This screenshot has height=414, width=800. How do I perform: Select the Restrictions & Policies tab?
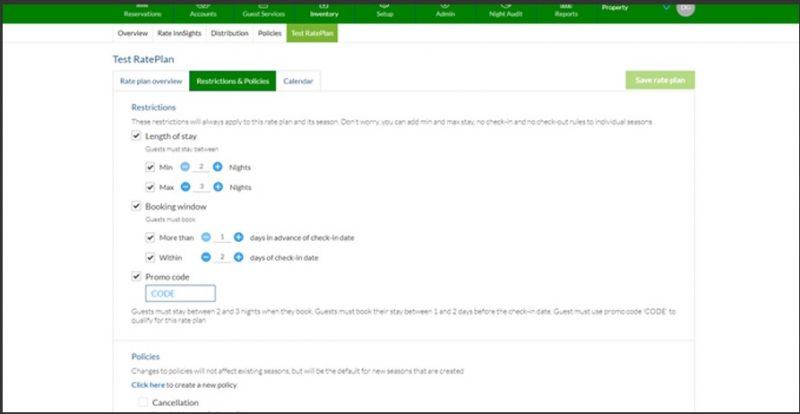coord(233,81)
